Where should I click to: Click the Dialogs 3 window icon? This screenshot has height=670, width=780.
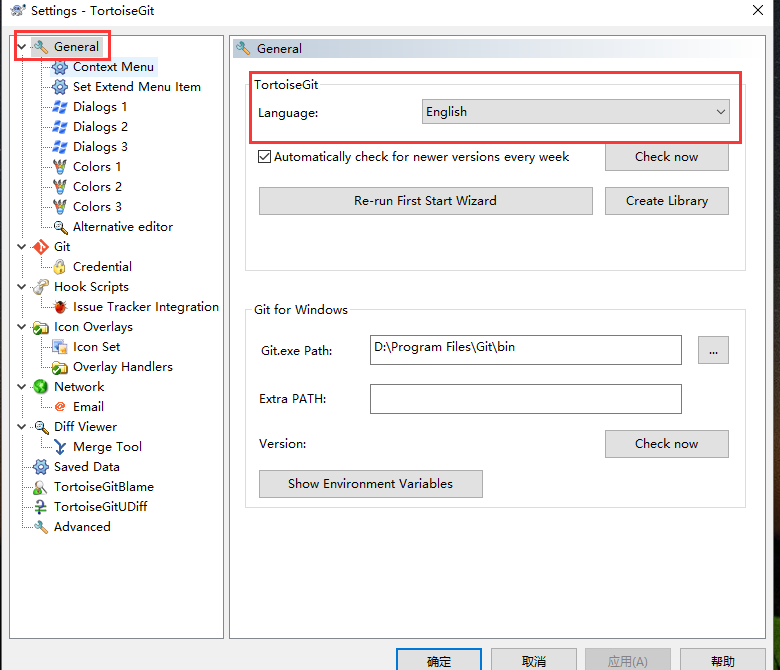(60, 147)
